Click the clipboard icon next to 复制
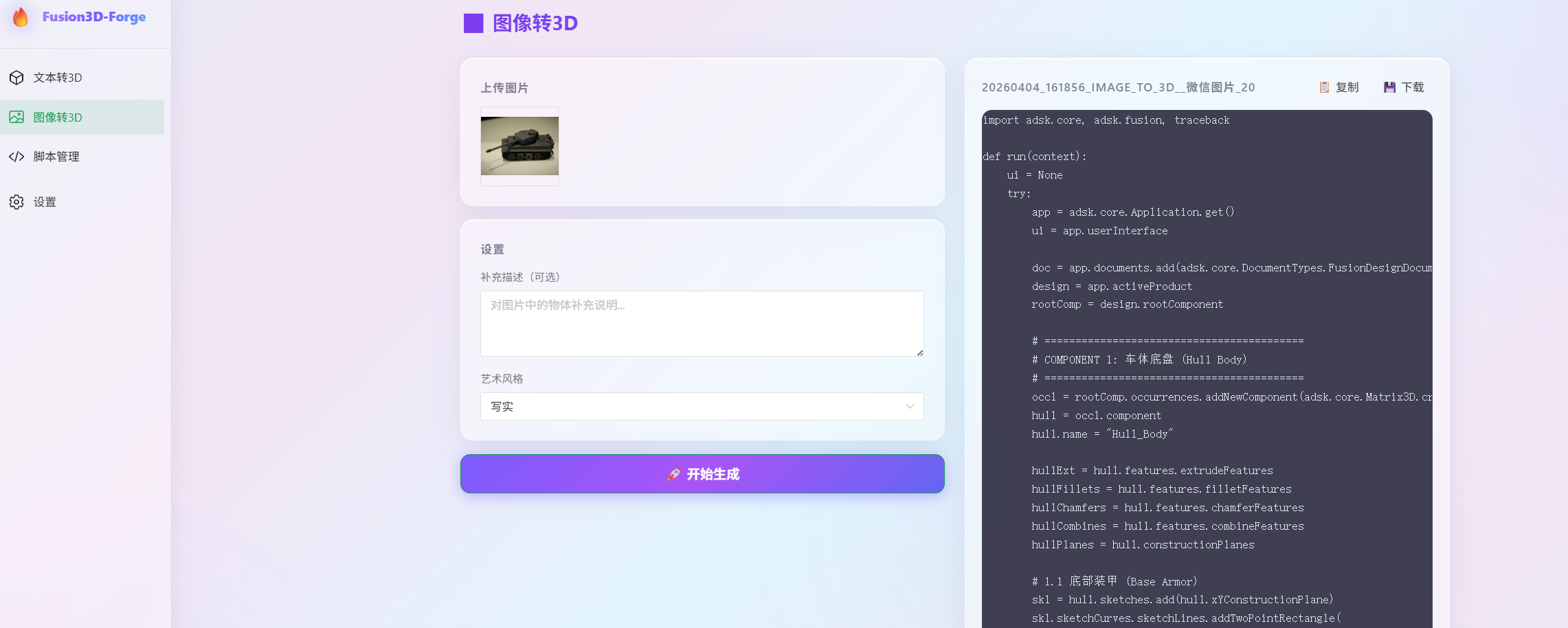Viewport: 1568px width, 628px height. (x=1324, y=87)
